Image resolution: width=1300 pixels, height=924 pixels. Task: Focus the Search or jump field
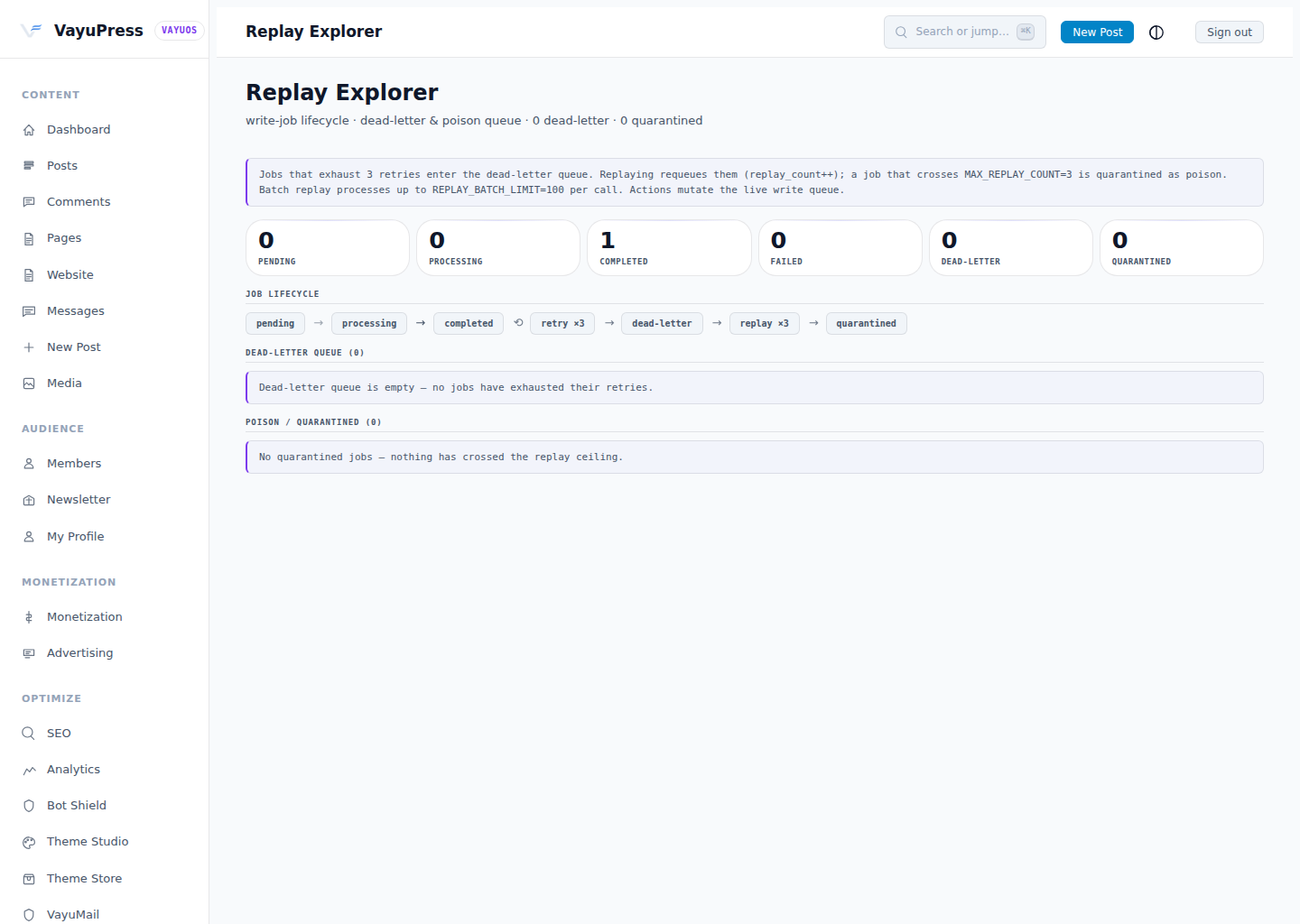(965, 32)
